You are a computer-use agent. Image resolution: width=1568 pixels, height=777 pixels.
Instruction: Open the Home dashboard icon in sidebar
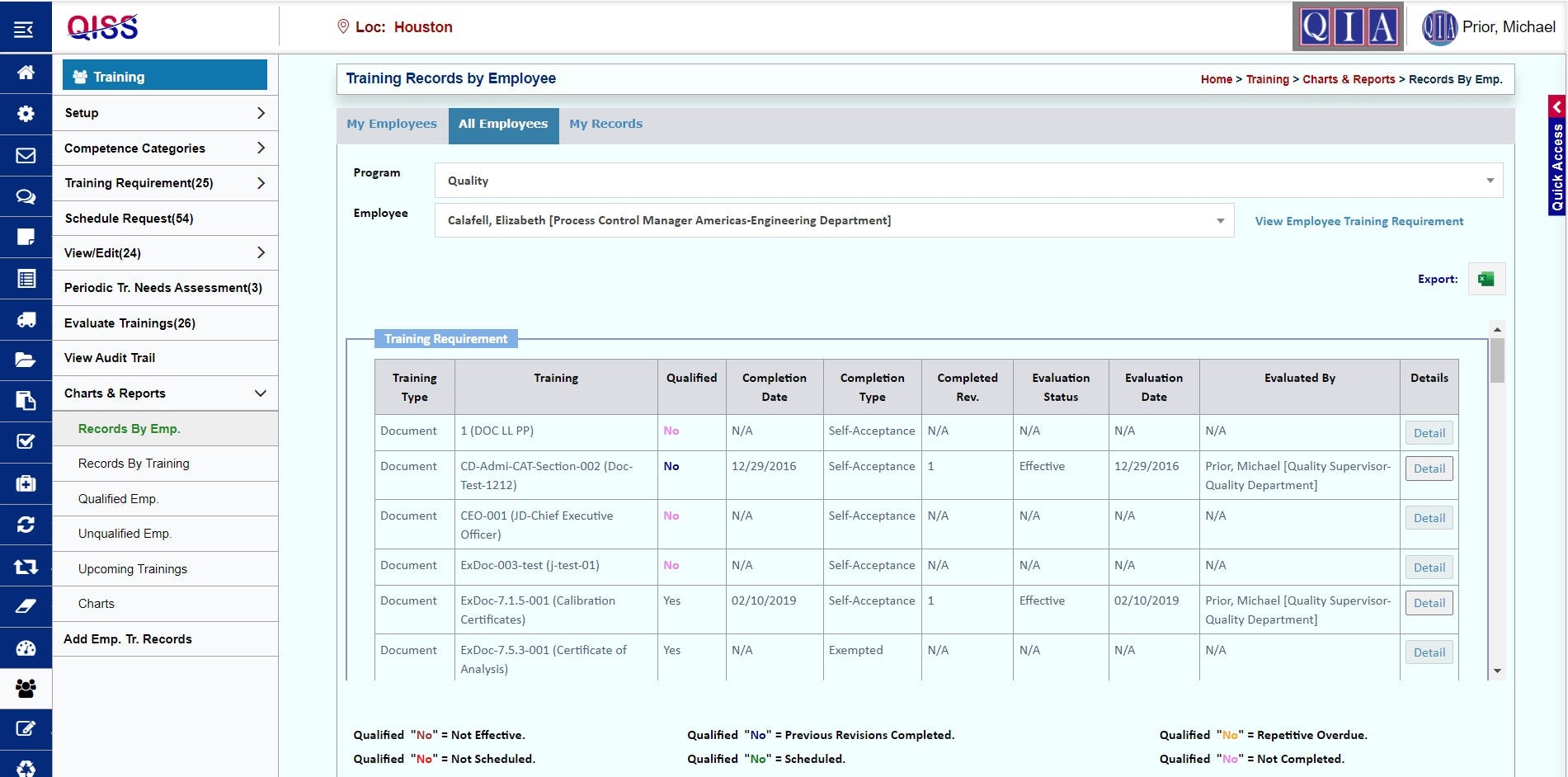pyautogui.click(x=25, y=73)
